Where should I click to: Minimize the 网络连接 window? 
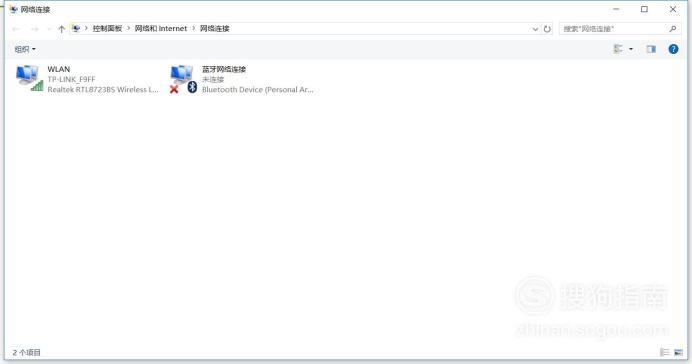(x=616, y=9)
